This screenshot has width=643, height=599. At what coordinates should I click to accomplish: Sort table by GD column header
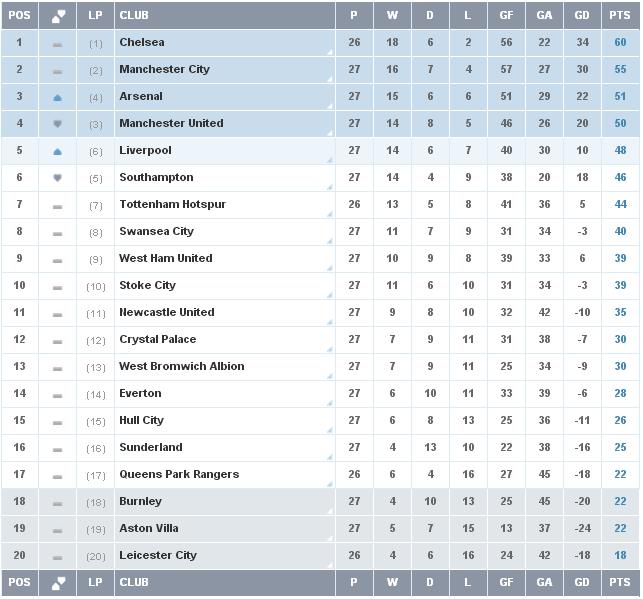click(x=582, y=16)
